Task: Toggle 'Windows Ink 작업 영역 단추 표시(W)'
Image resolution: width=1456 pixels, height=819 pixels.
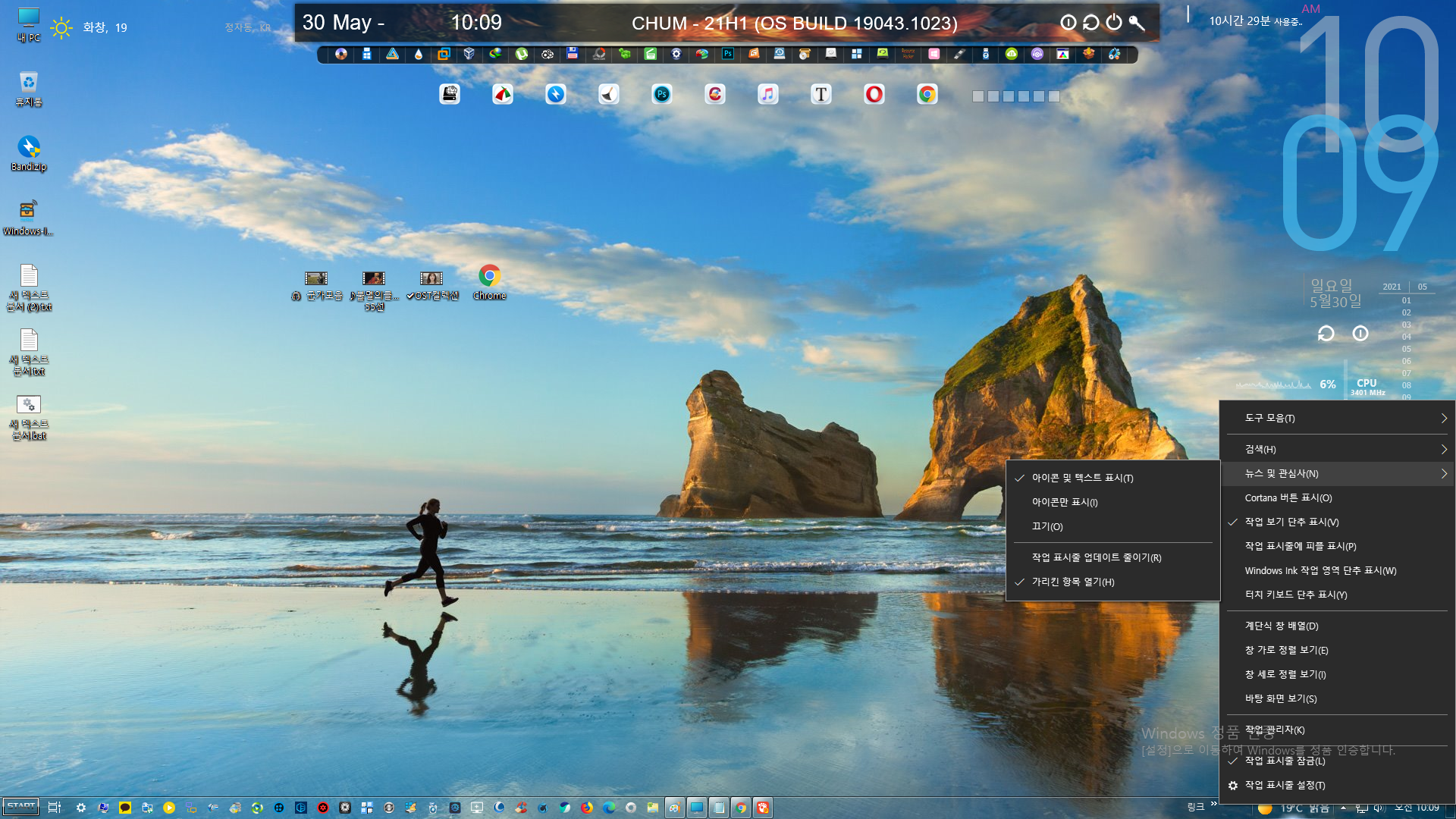Action: coord(1337,570)
